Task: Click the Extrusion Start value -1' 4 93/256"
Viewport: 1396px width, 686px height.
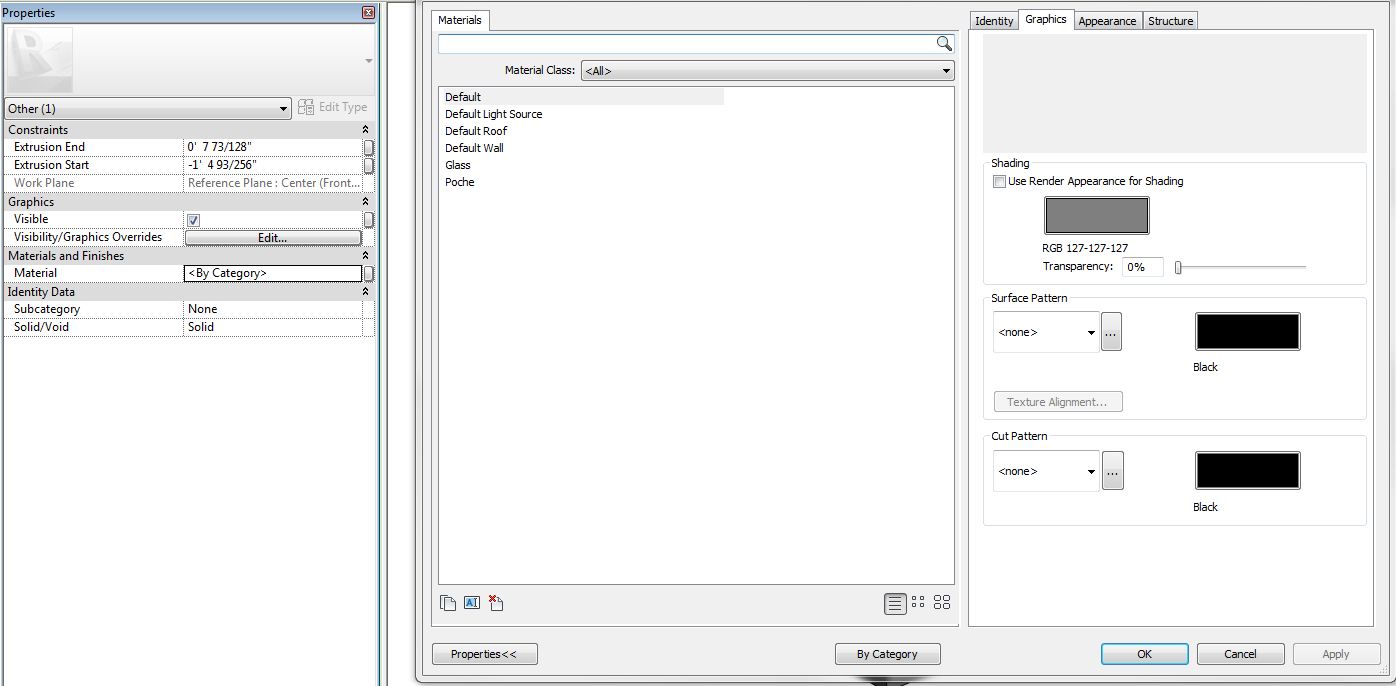Action: click(273, 165)
